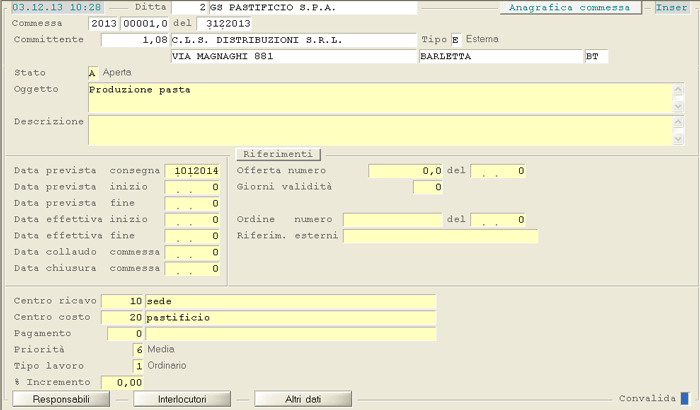Click the Riferim. esterni field
The width and height of the screenshot is (700, 410).
pos(441,236)
